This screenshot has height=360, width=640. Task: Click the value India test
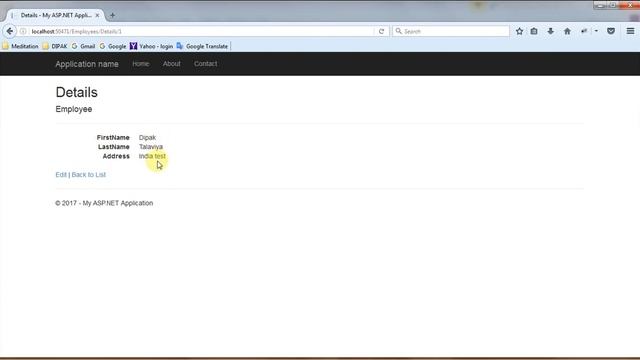(152, 156)
